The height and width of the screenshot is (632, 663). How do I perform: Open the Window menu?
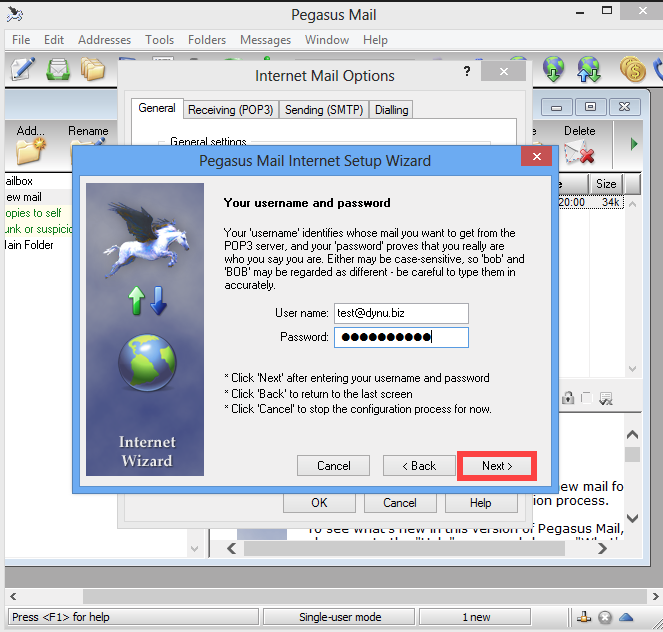[x=327, y=40]
